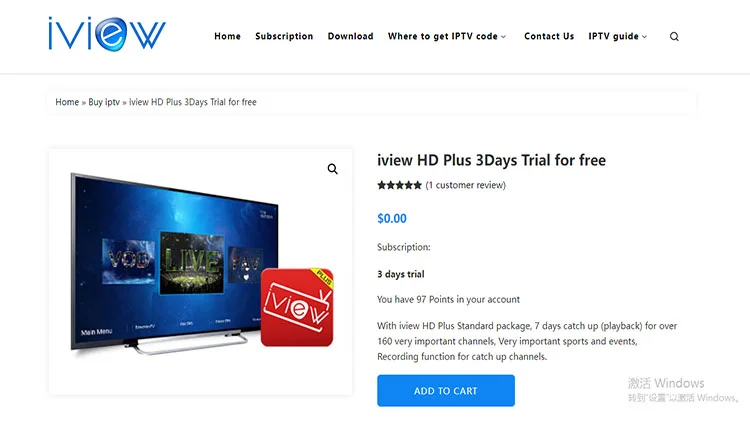Click the TV product image thumbnail
This screenshot has width=750, height=422.
pyautogui.click(x=201, y=271)
